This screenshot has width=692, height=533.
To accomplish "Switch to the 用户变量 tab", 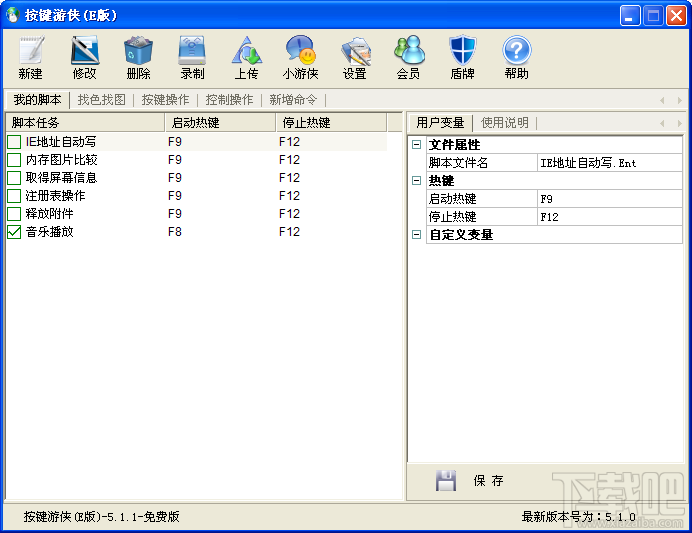I will pos(440,123).
